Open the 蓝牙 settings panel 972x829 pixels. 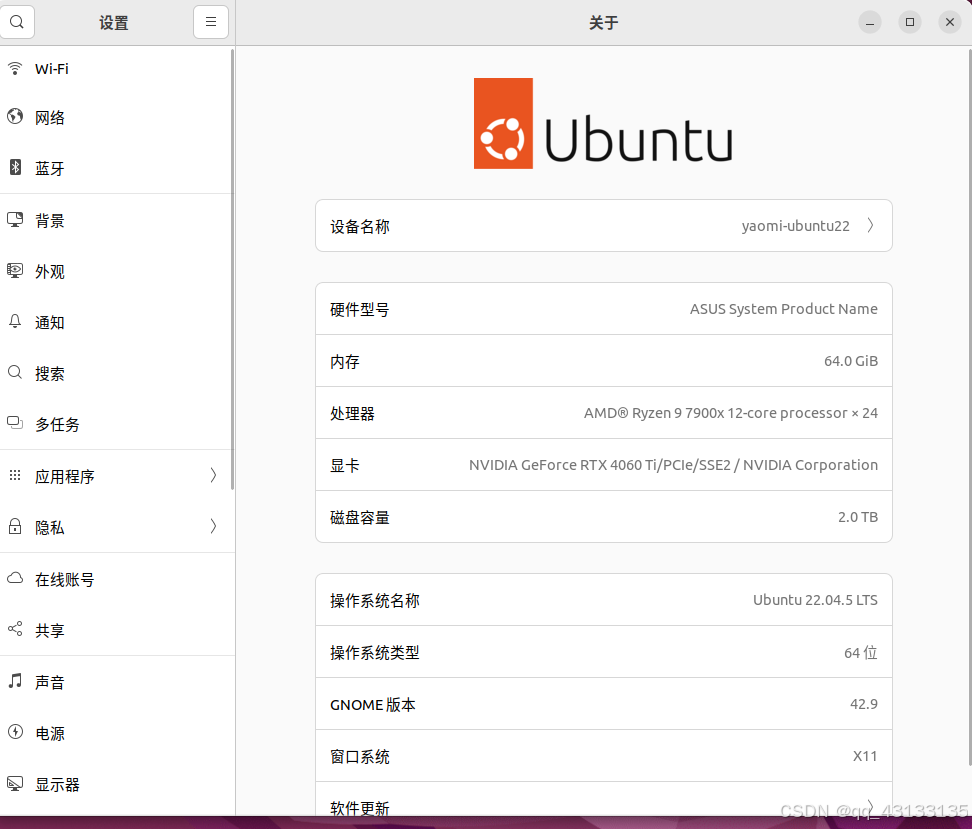click(x=117, y=168)
